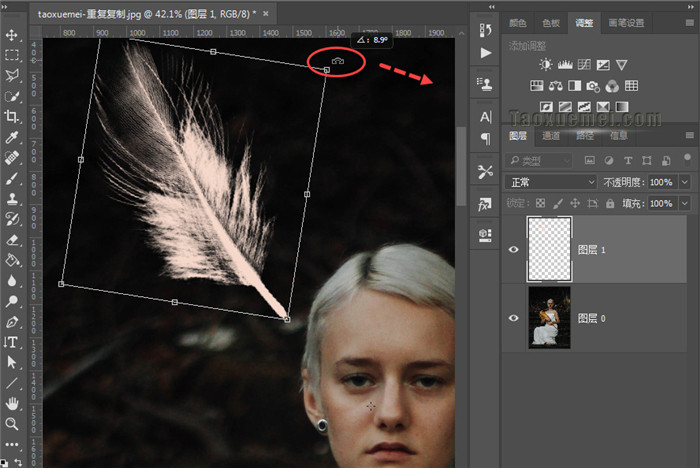Select the Line tool

(12, 383)
